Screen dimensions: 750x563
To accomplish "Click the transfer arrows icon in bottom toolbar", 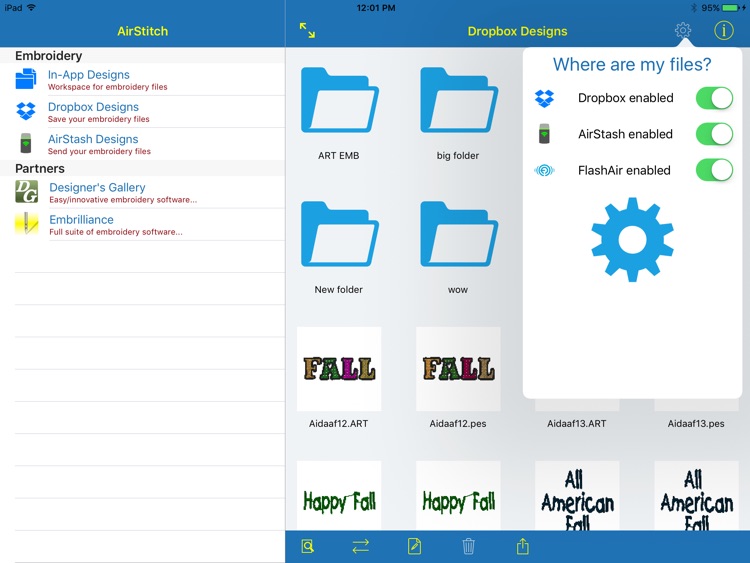I will click(361, 546).
